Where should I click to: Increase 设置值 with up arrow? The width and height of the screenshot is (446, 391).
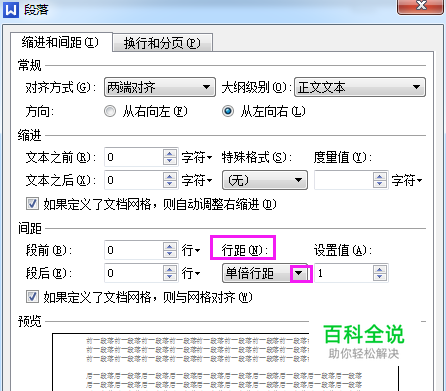pyautogui.click(x=380, y=270)
